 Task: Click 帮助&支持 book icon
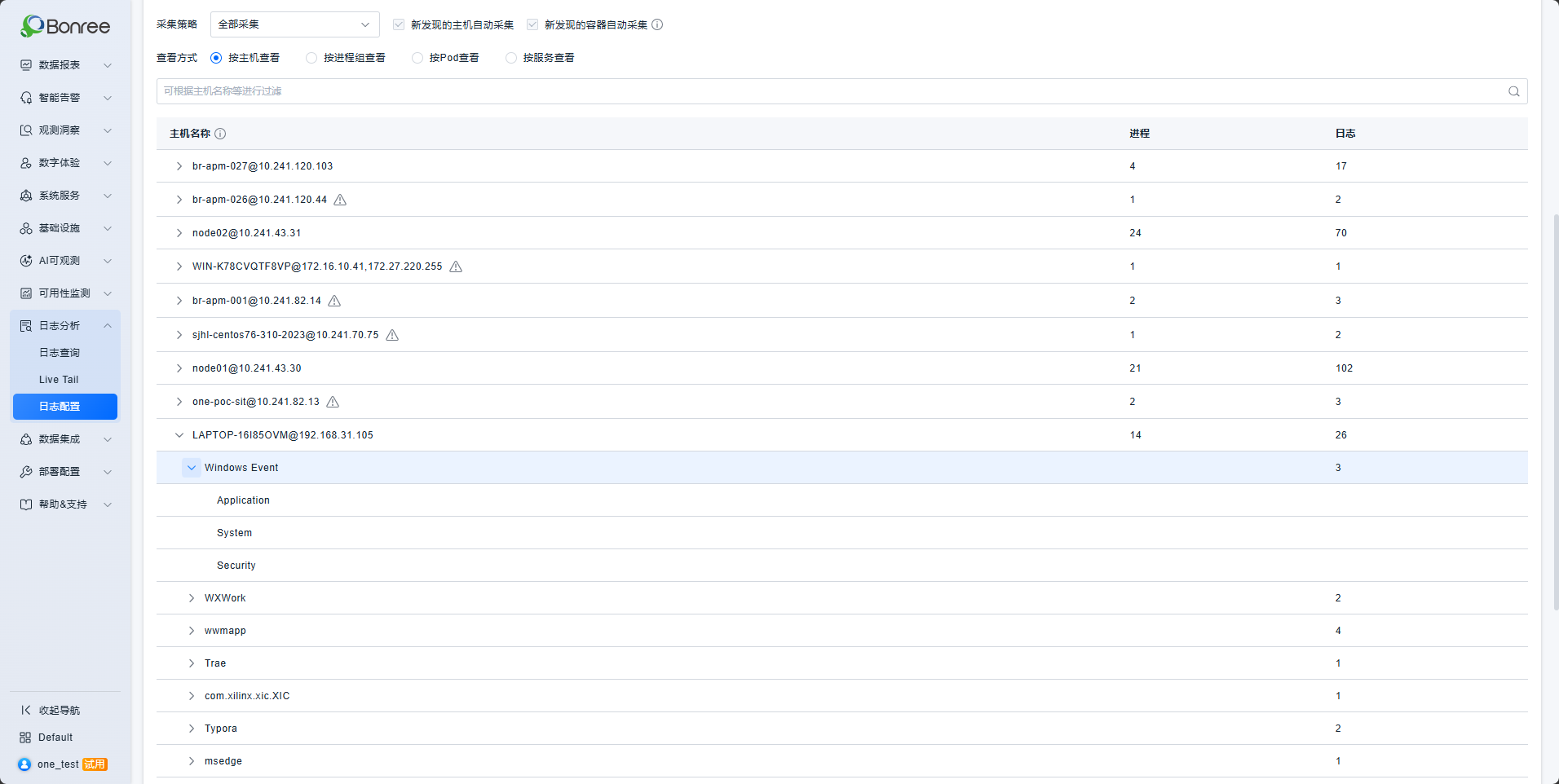coord(26,504)
